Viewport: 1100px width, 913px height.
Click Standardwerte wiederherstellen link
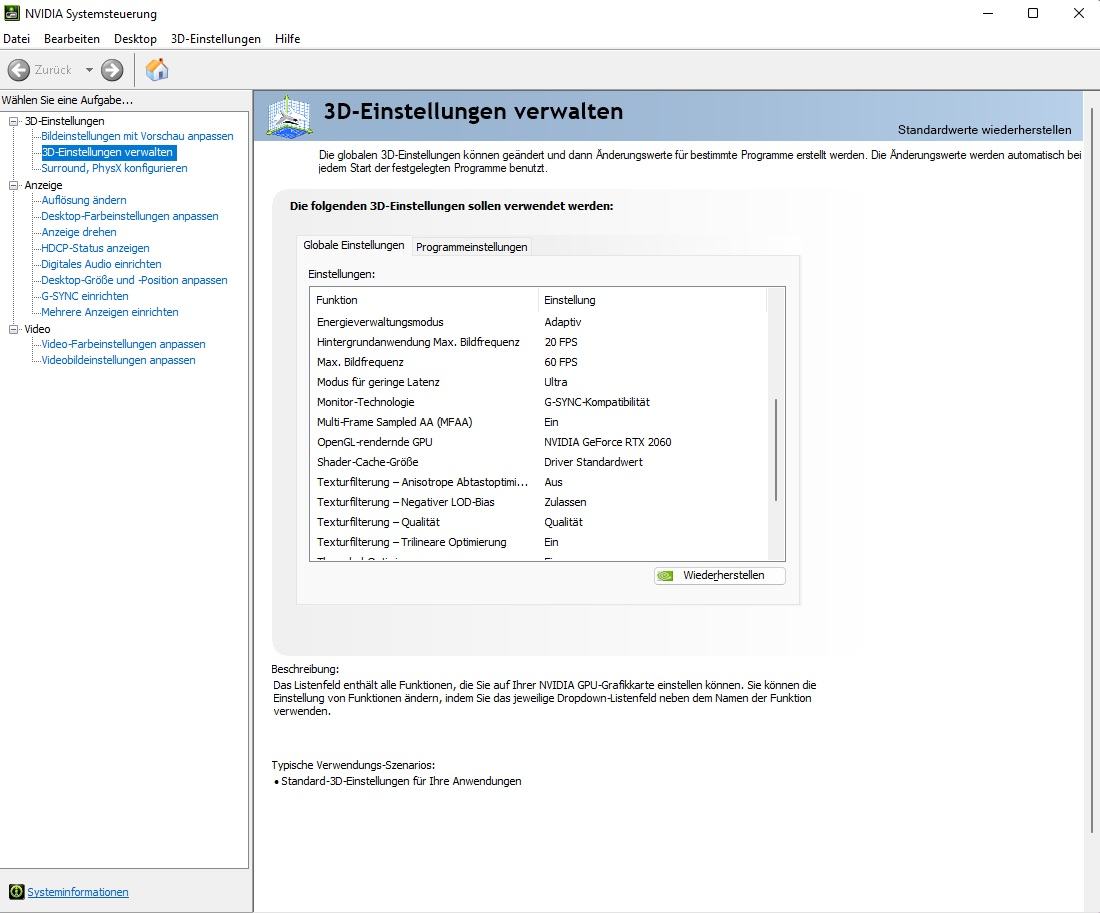point(984,130)
